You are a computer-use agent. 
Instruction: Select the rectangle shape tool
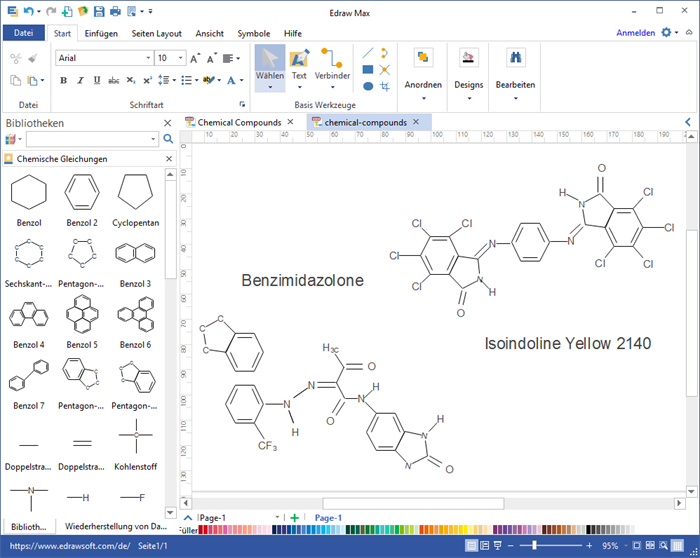pyautogui.click(x=368, y=70)
